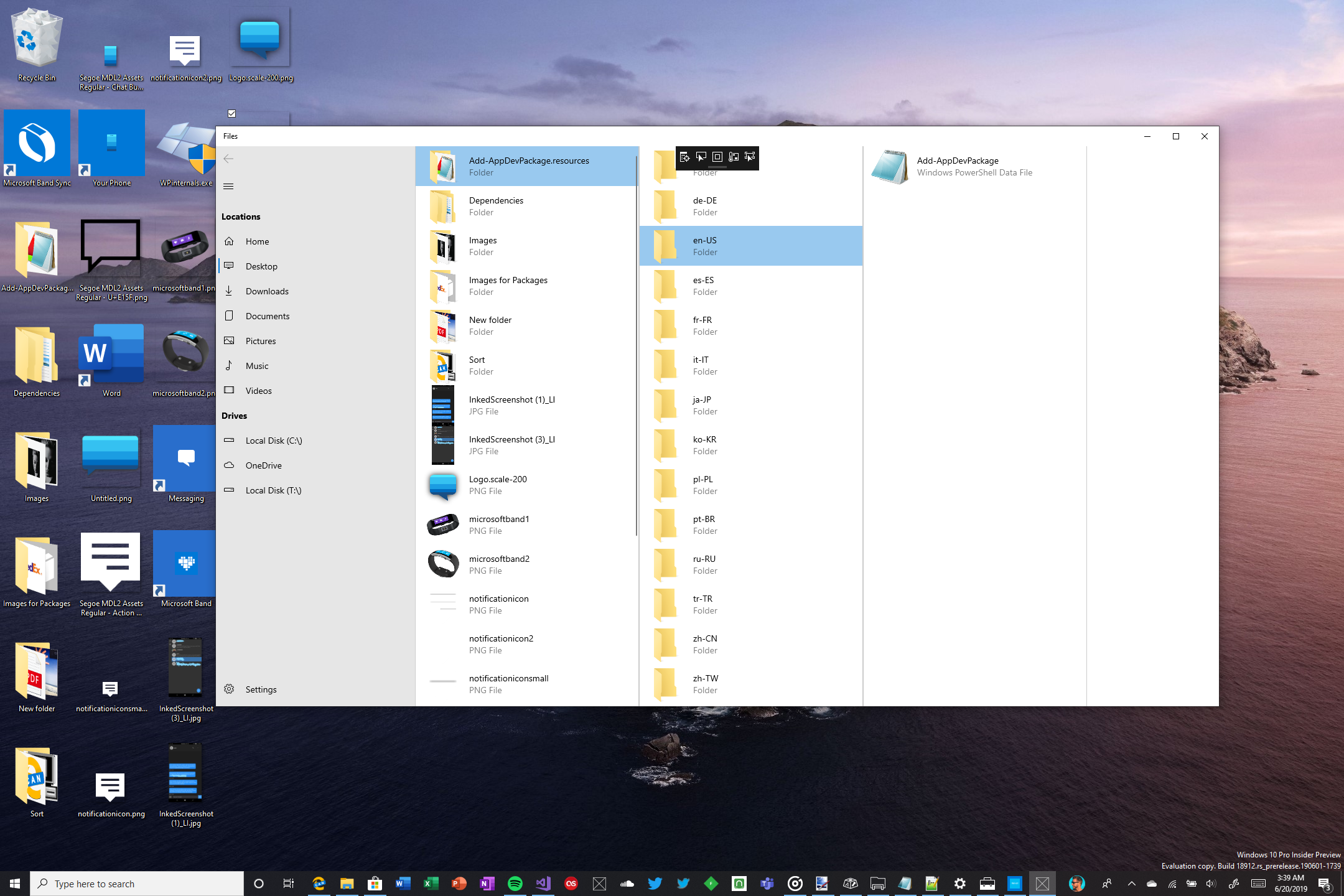Select Word shortcut on the desktop

click(111, 360)
